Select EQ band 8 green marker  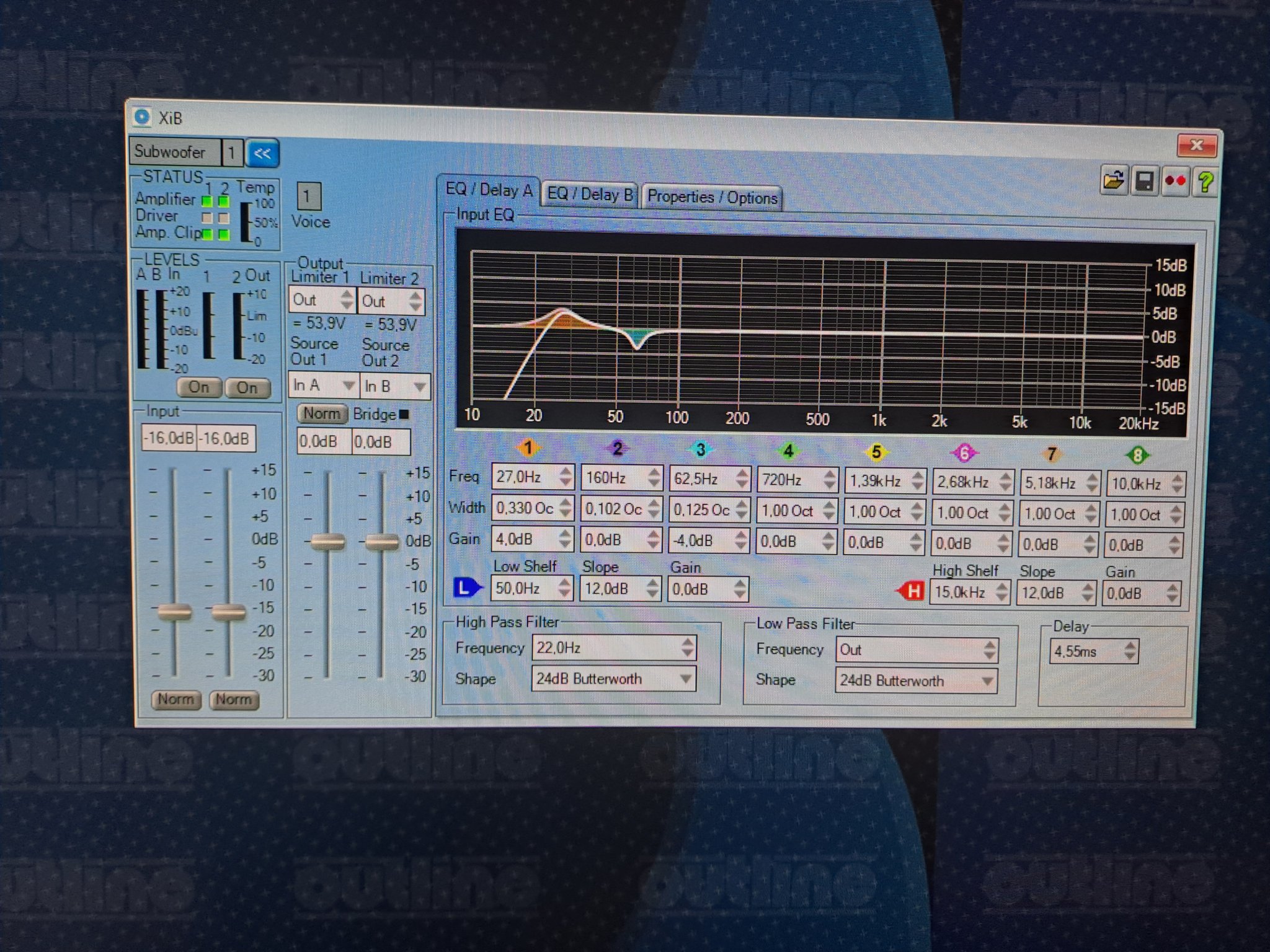coord(1137,456)
